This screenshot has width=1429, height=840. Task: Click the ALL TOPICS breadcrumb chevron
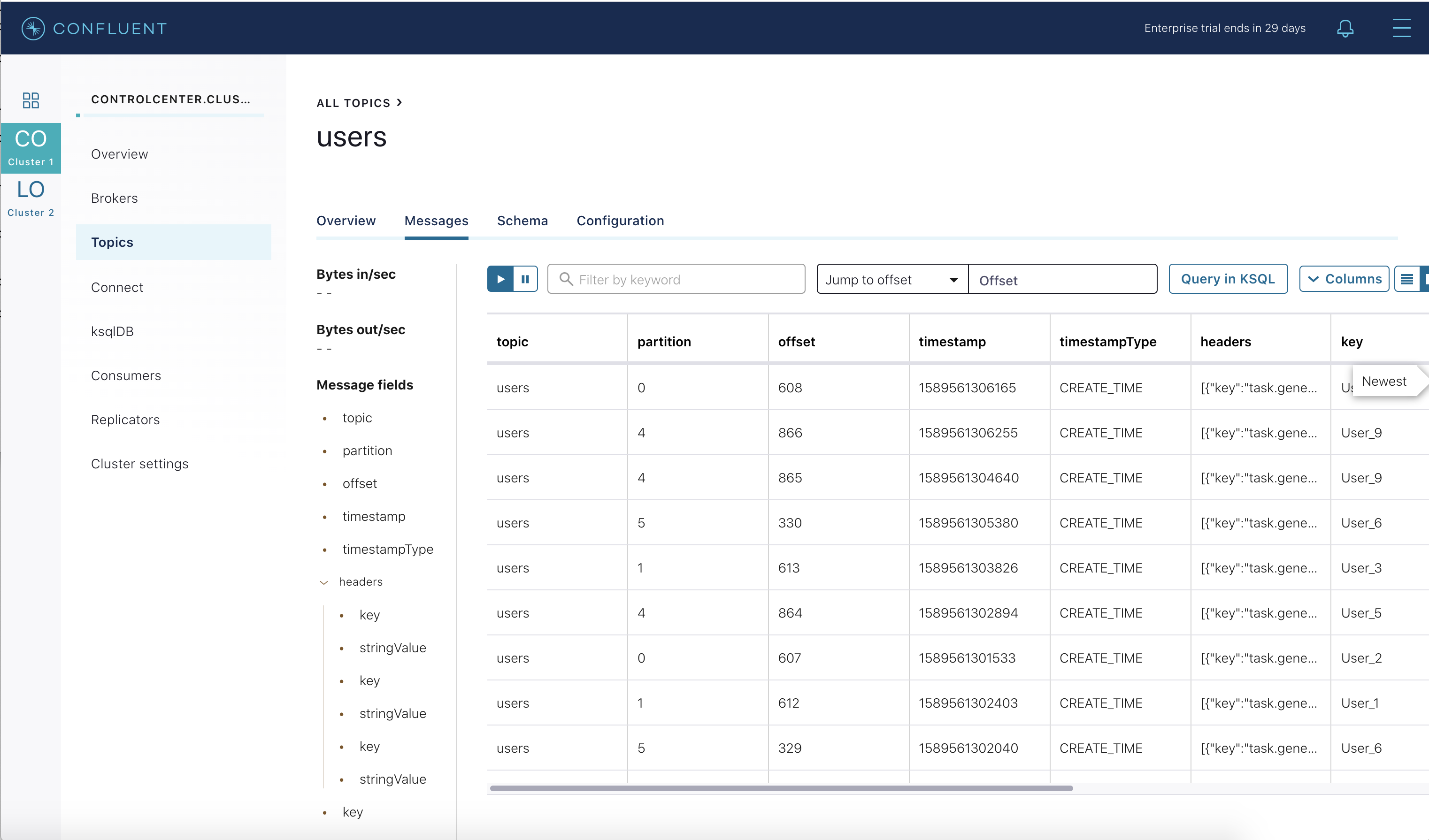click(400, 103)
